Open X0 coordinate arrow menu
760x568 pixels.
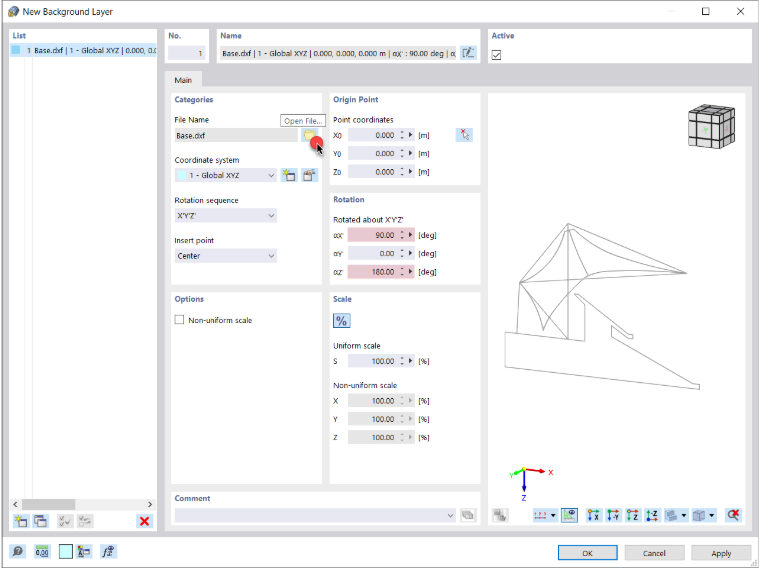pyautogui.click(x=411, y=135)
